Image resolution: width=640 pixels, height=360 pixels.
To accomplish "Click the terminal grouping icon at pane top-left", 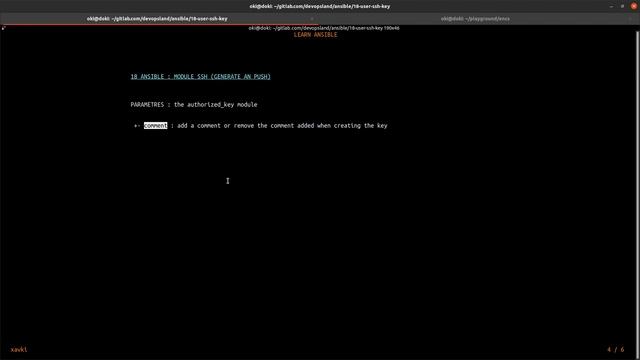I will pos(3,28).
